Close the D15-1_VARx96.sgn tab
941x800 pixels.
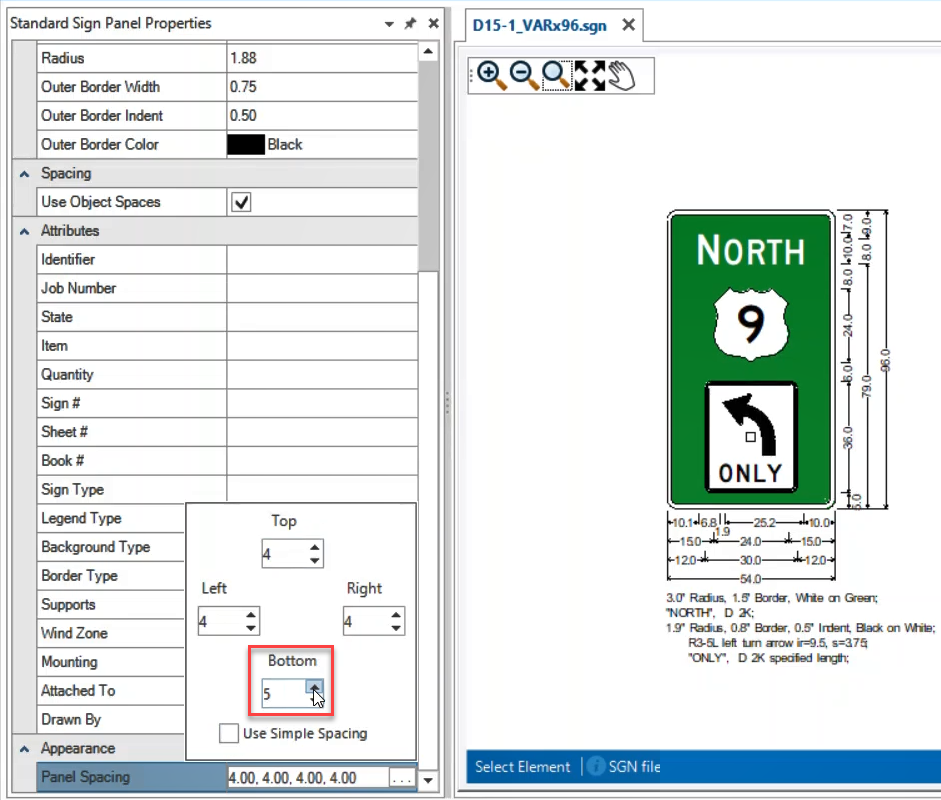click(629, 25)
